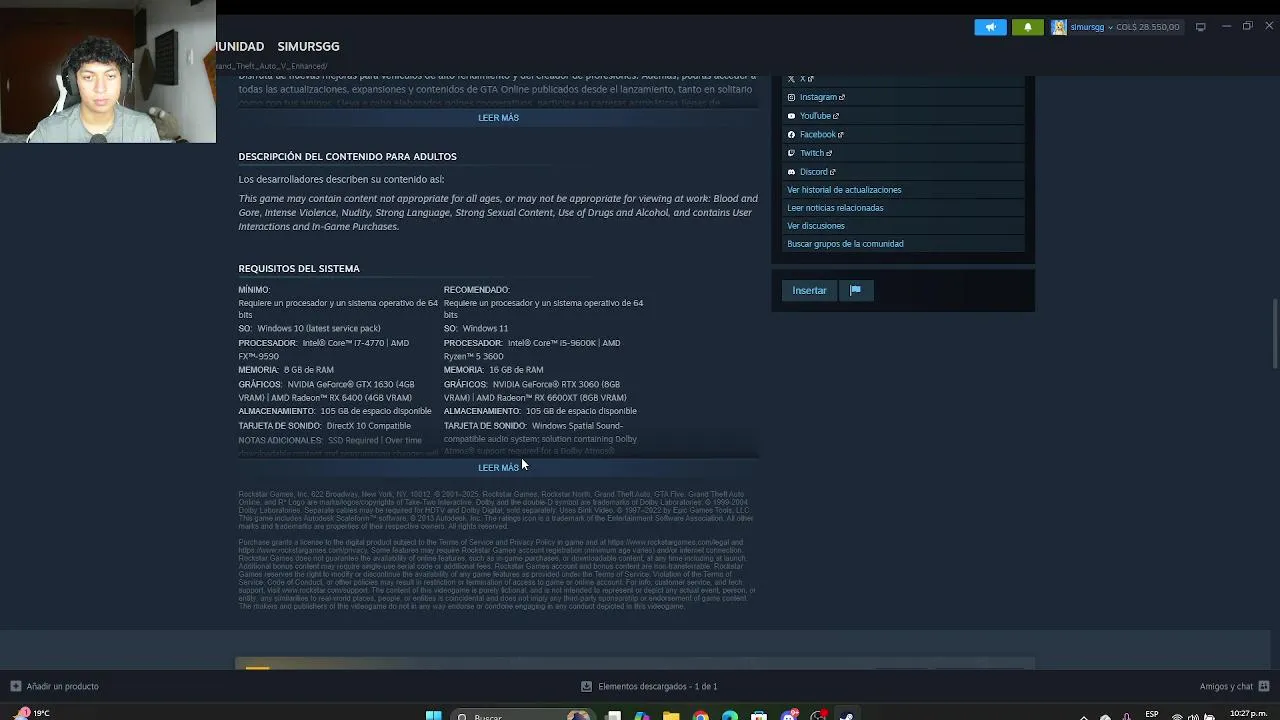
Task: Click the 'DirectX 10 Compatible' sound card text
Action: [x=368, y=426]
